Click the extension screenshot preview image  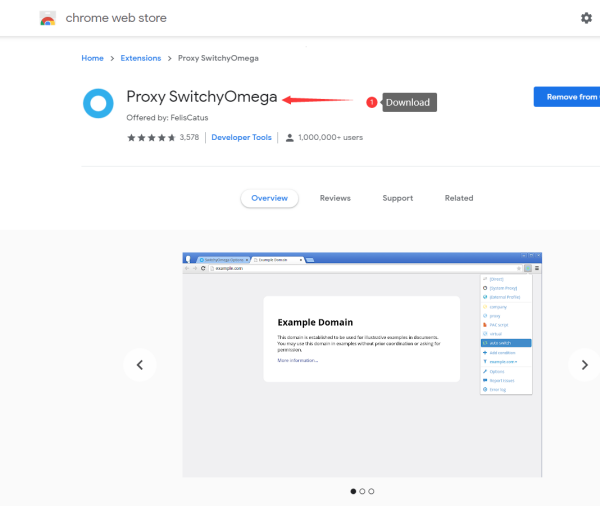[362, 365]
